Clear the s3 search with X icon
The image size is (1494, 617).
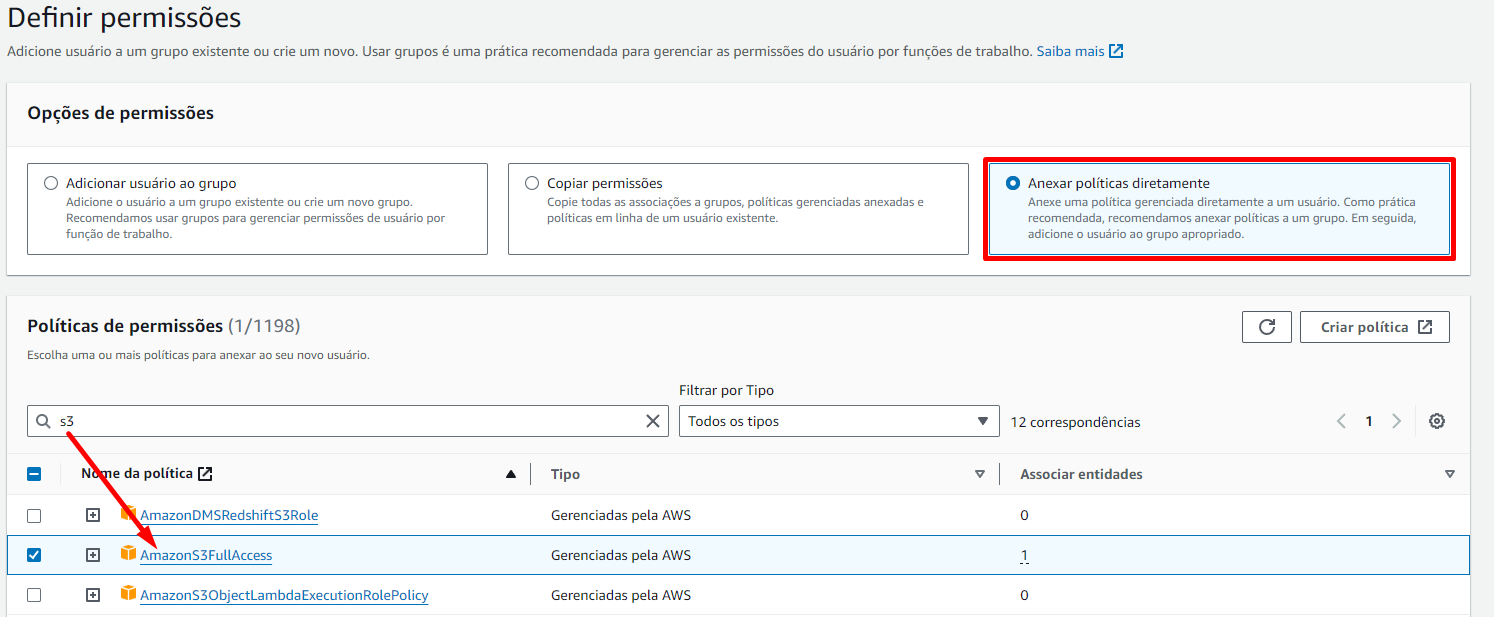[x=653, y=421]
